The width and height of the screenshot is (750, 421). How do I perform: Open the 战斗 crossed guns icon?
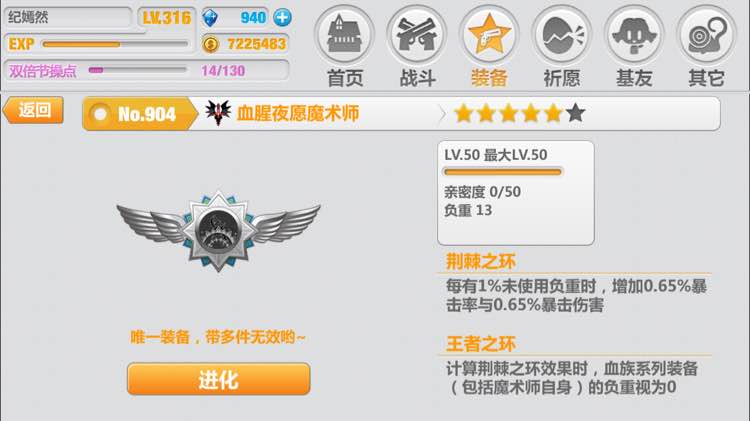pyautogui.click(x=417, y=34)
